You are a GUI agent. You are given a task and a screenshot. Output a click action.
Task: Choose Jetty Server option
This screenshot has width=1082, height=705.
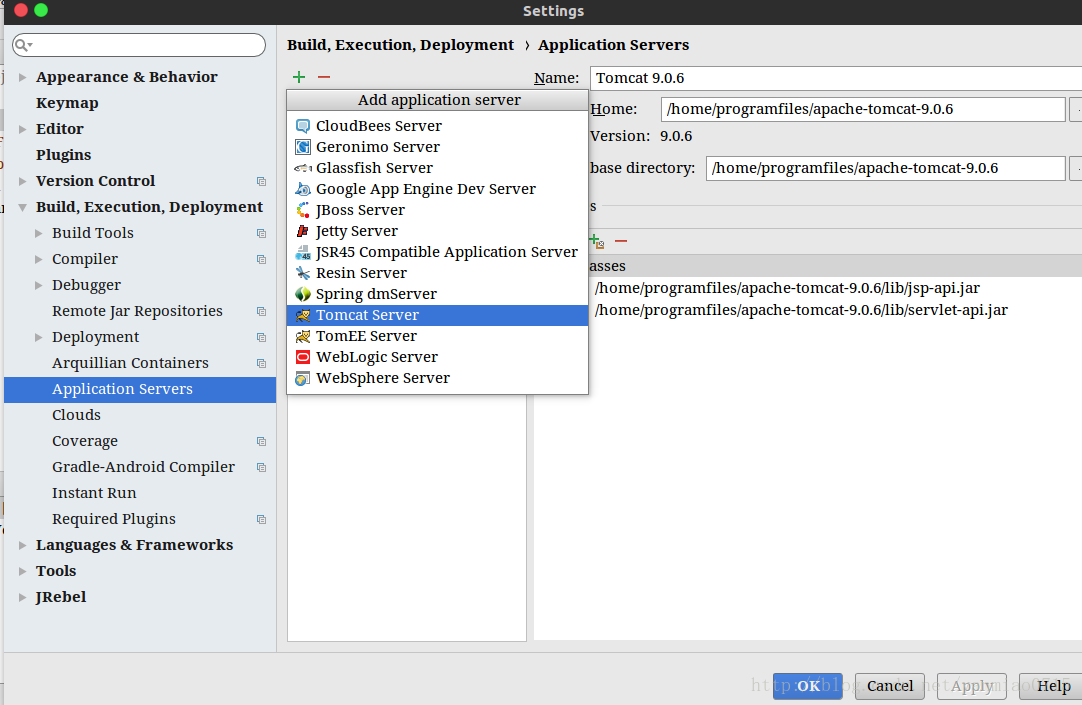coord(437,231)
